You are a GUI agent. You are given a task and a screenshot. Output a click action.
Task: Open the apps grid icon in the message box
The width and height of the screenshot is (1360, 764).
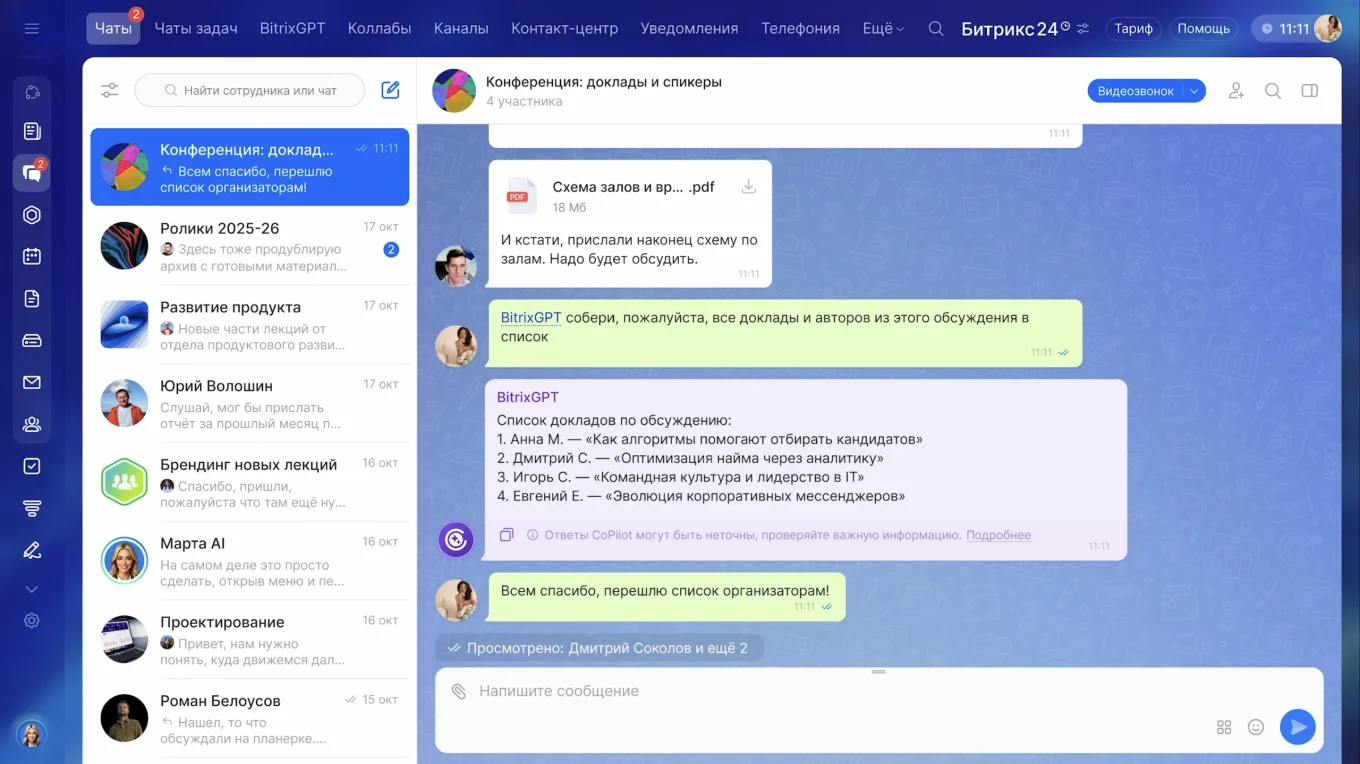click(1224, 727)
